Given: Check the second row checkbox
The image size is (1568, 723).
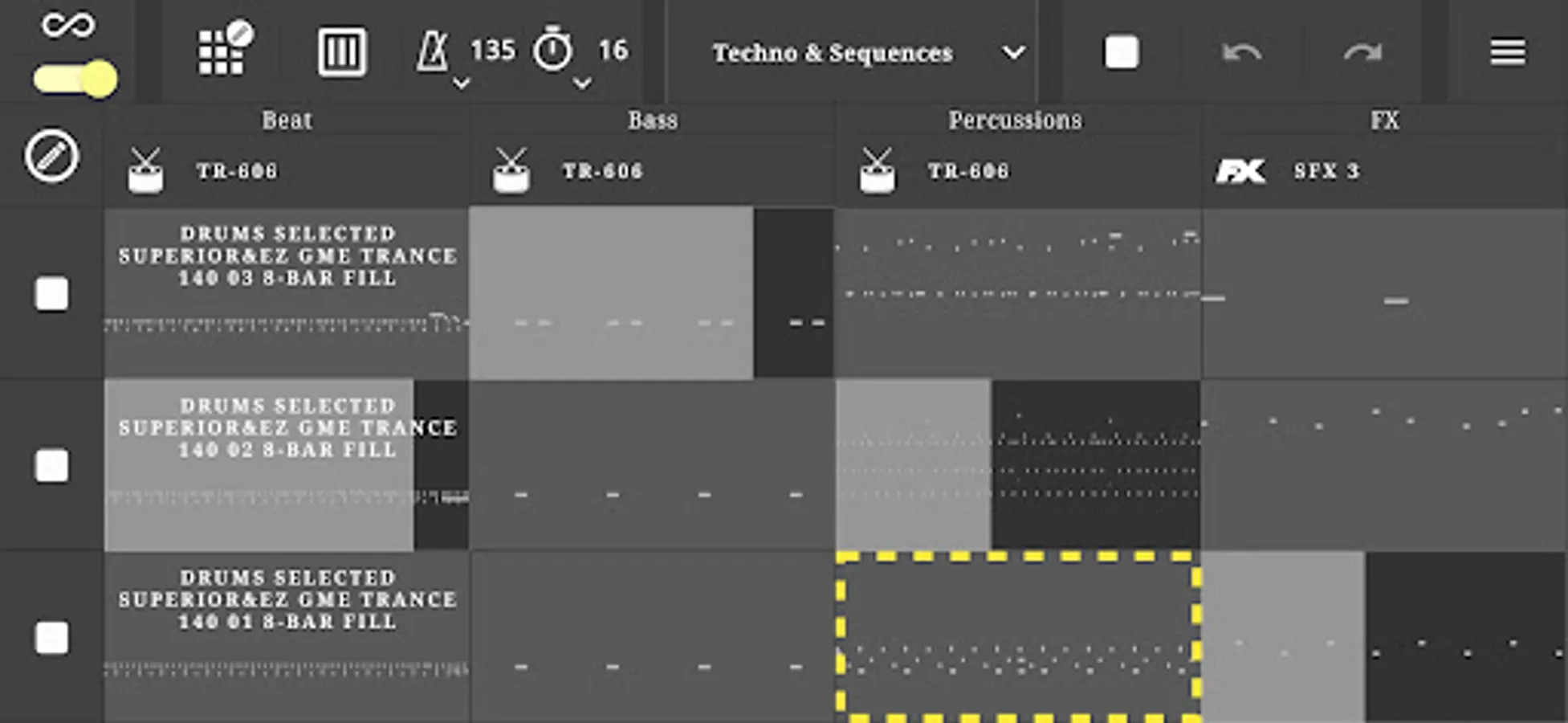Looking at the screenshot, I should (51, 466).
